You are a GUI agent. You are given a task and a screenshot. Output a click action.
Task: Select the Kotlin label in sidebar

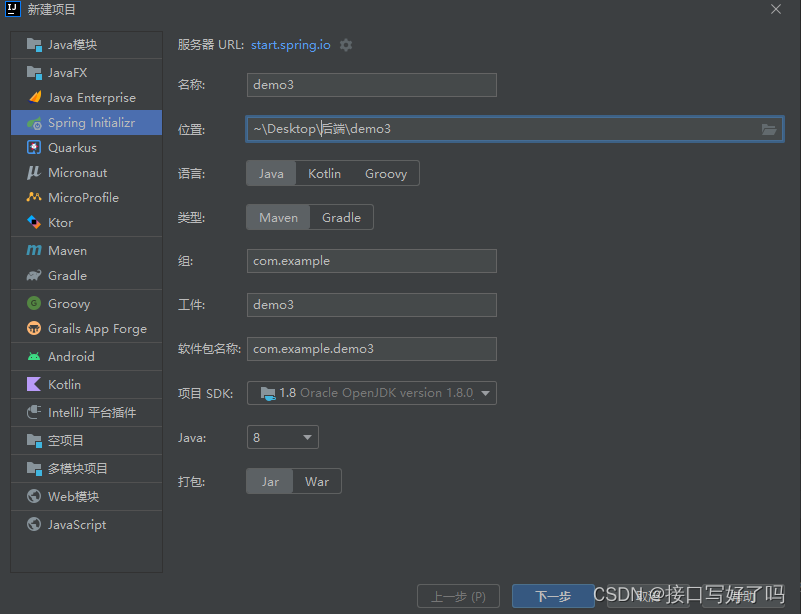coord(64,384)
